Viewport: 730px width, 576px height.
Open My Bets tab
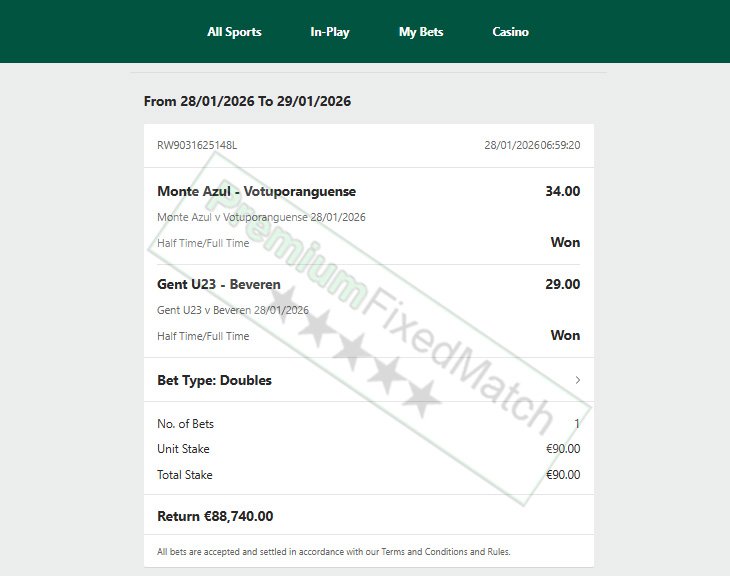pos(421,32)
